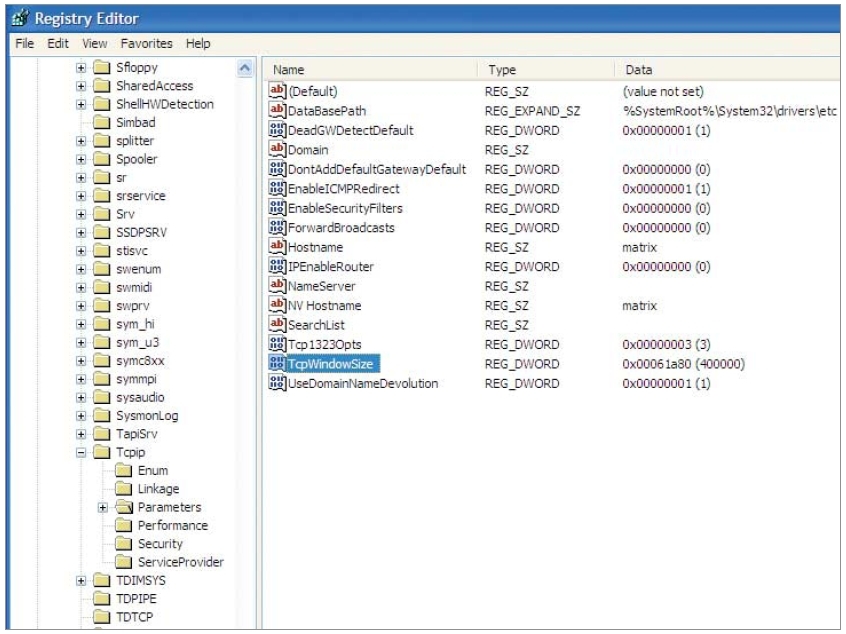Click the Spooler folder icon
The width and height of the screenshot is (846, 634).
point(102,159)
